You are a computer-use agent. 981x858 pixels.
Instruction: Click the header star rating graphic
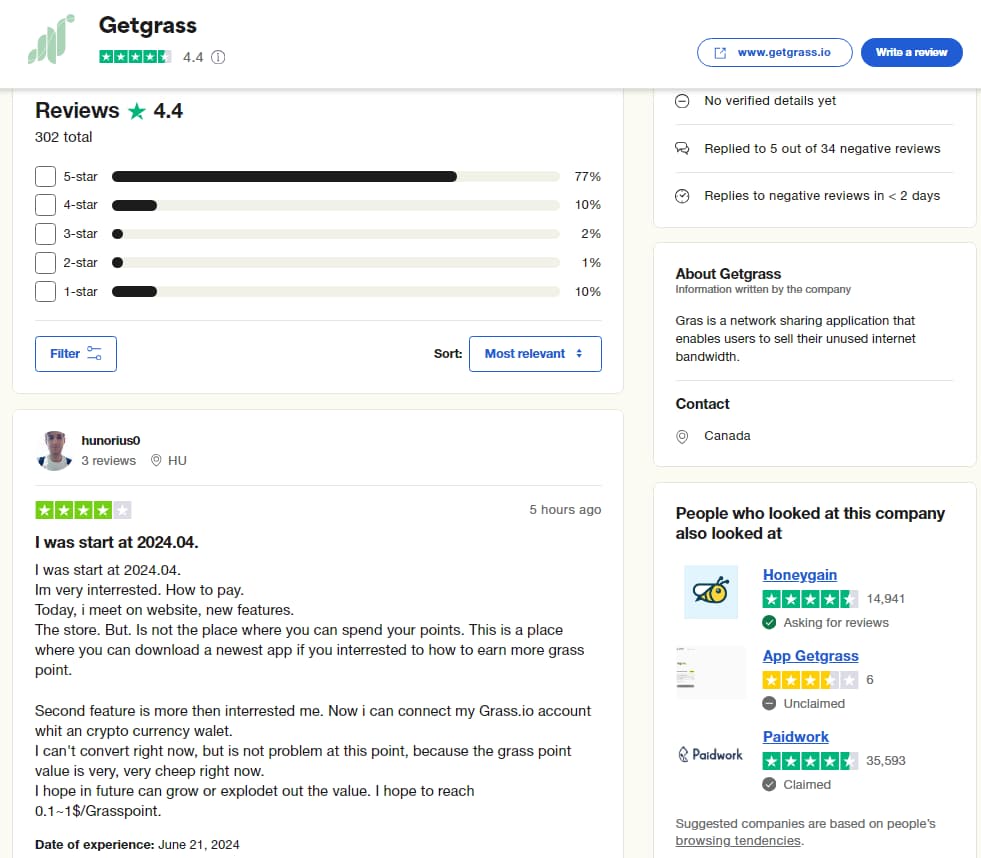click(x=135, y=57)
